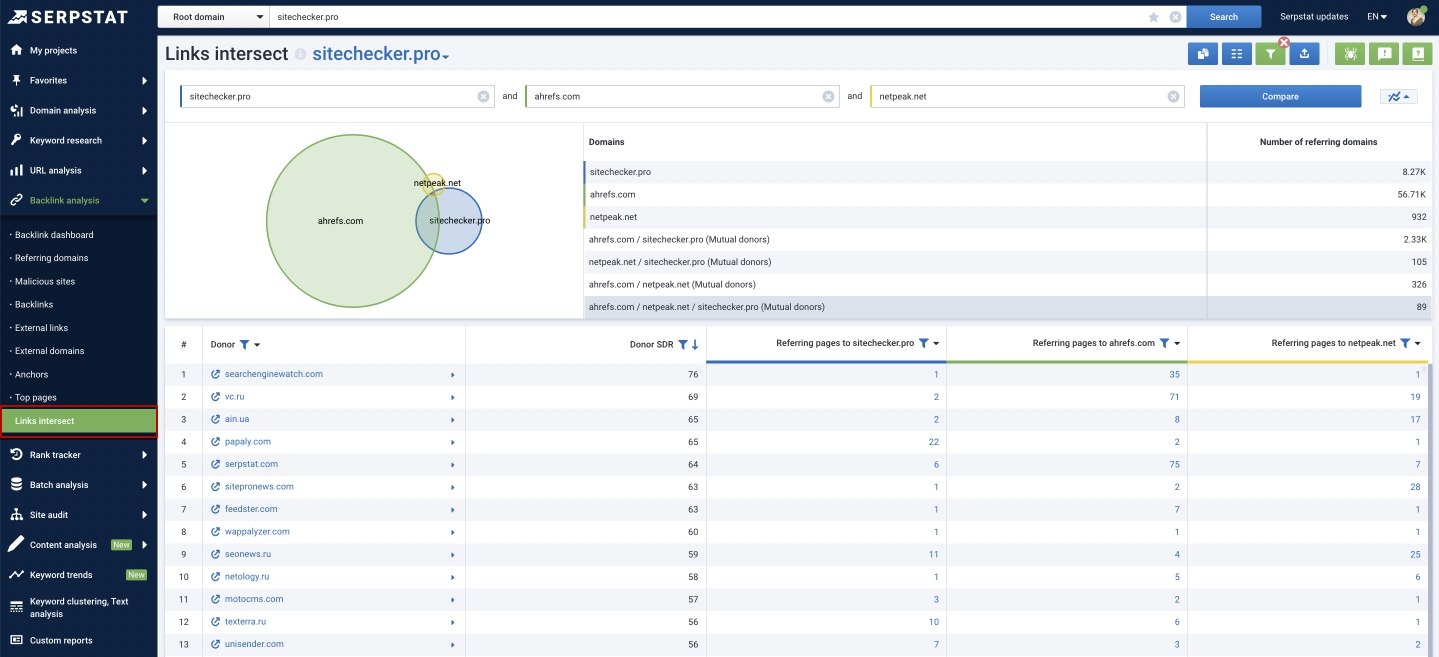1439x657 pixels.
Task: Select Links intersect submenu item
Action: point(78,421)
